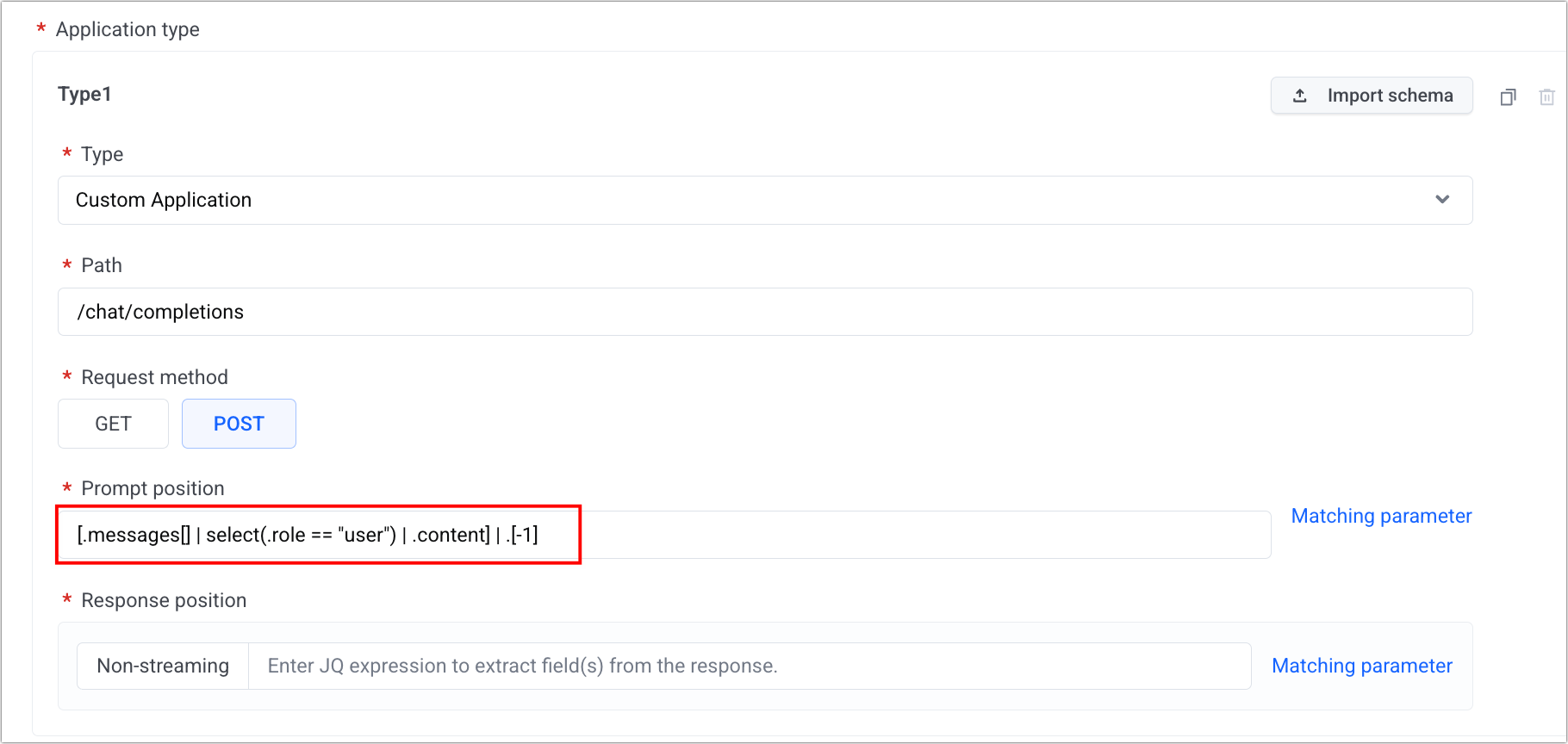Viewport: 1568px width, 744px height.
Task: Click the Non-streaming response mode selector
Action: tap(163, 666)
